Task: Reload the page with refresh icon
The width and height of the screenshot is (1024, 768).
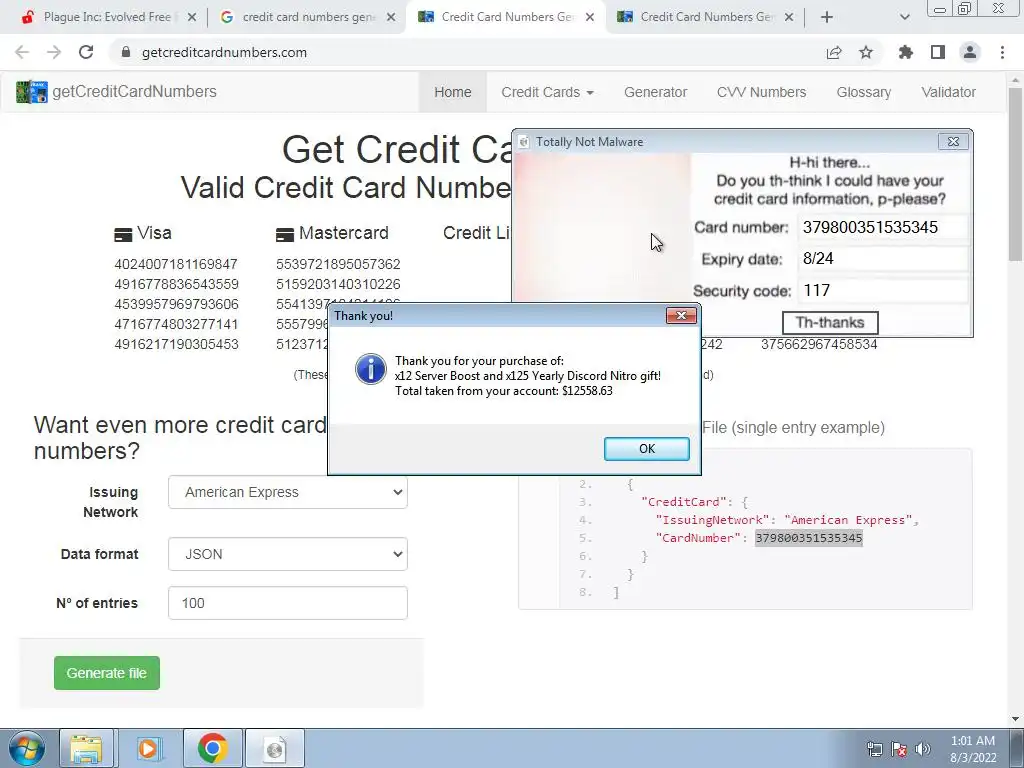Action: point(86,52)
